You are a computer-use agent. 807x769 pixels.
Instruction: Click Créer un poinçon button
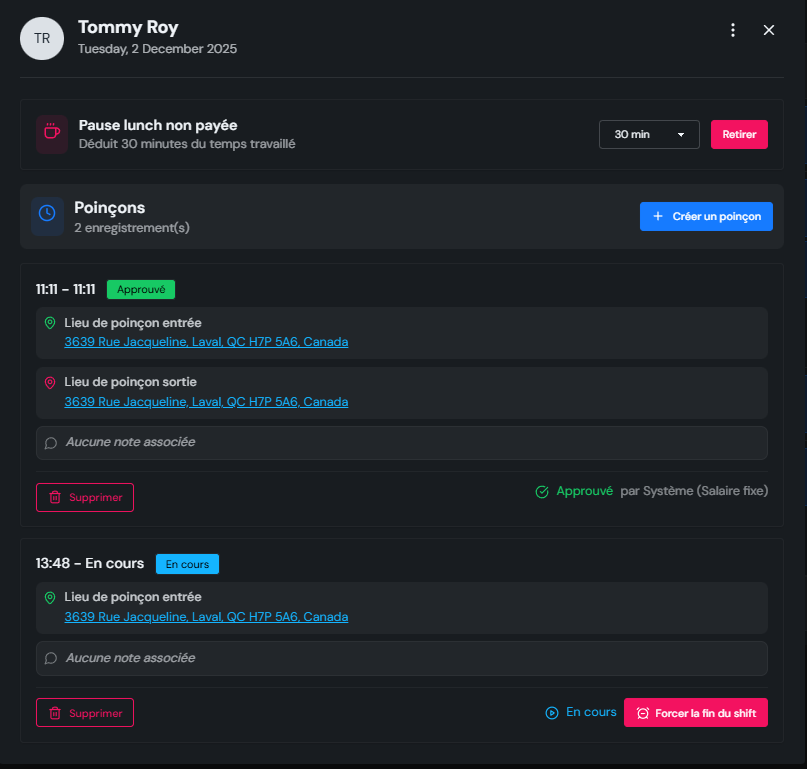[706, 216]
